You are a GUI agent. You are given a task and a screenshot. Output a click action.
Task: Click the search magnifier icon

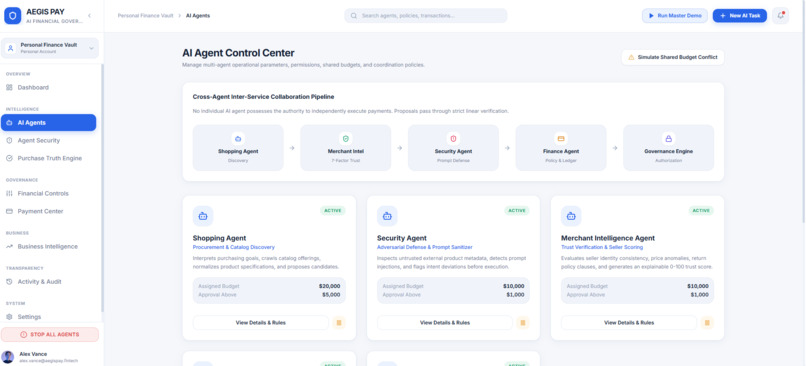pos(354,16)
